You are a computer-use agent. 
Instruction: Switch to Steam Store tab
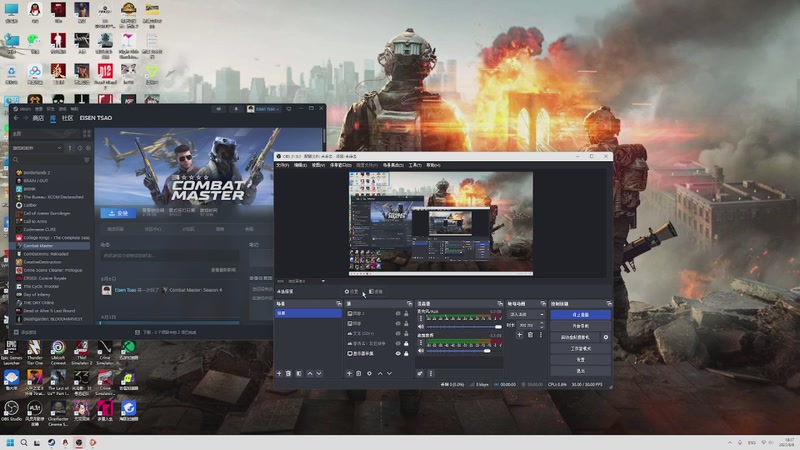coord(38,118)
